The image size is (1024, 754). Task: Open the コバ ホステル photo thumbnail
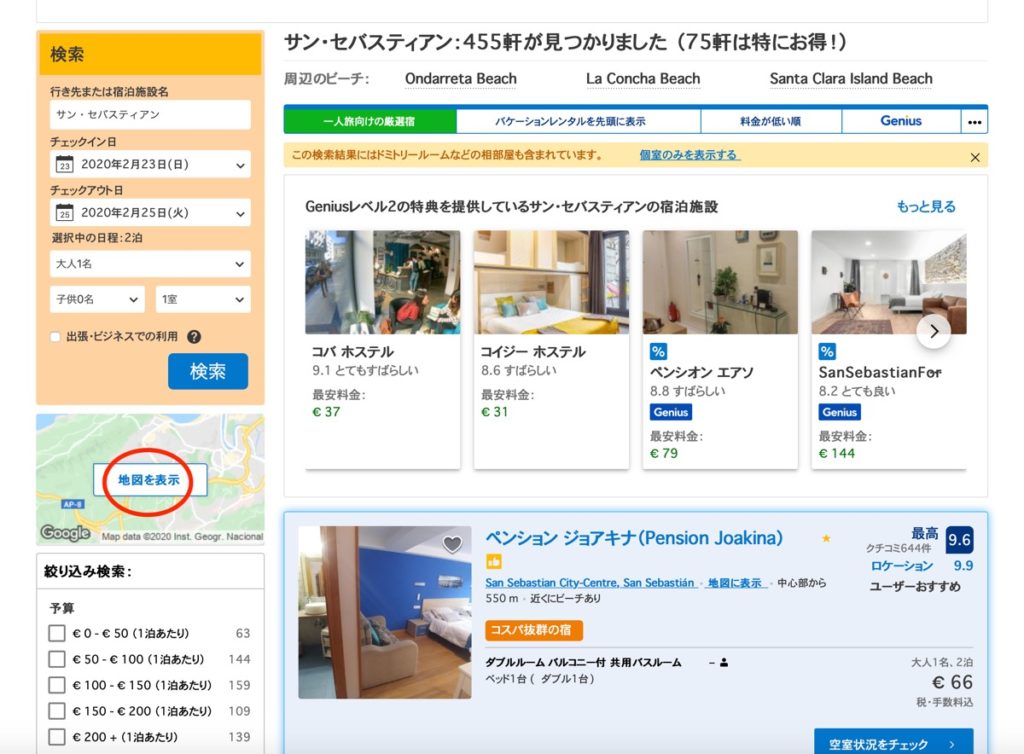click(383, 282)
